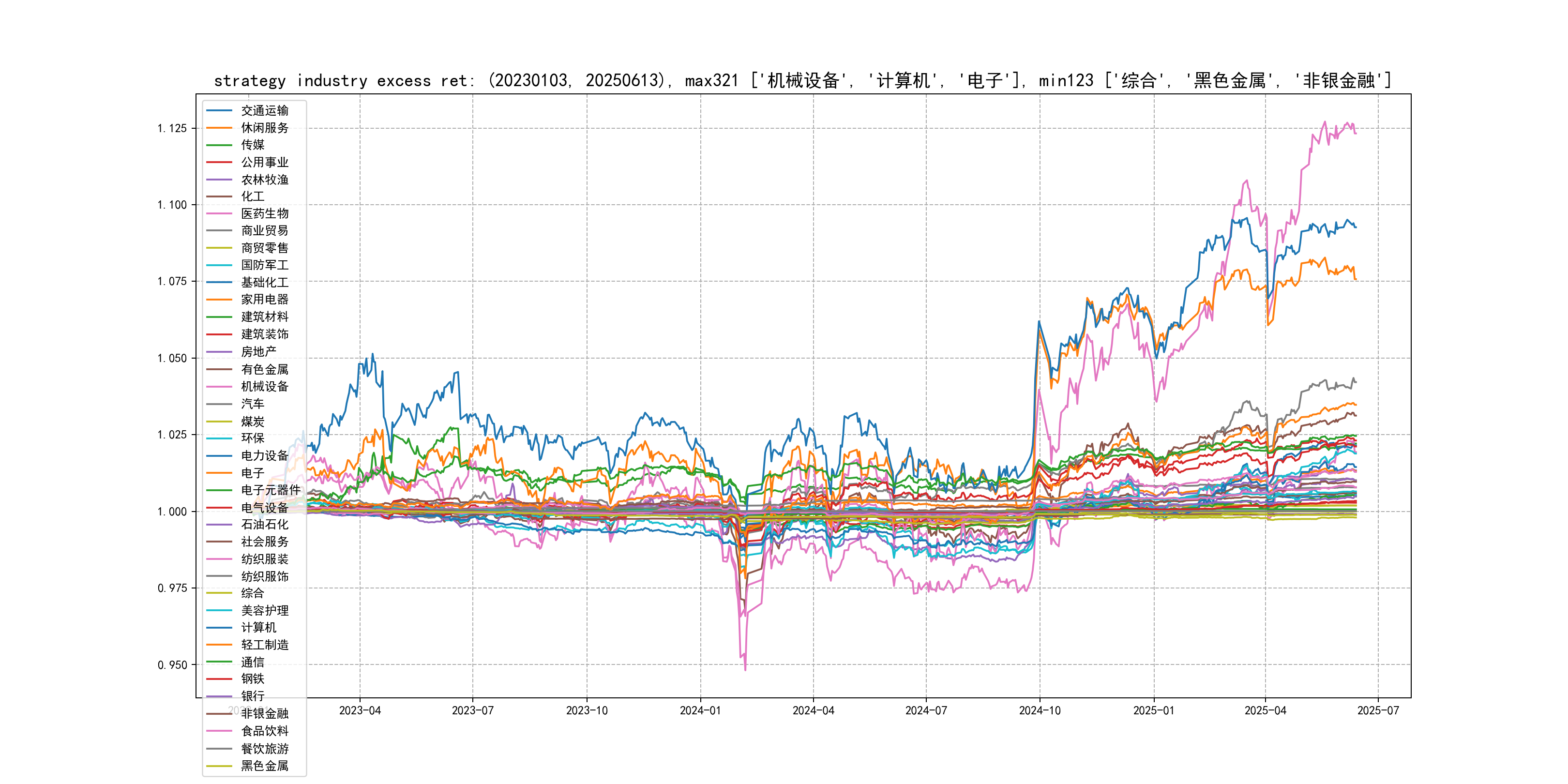Screen dimensions: 1568x784
Task: Click the 交通运输 legend entry
Action: pyautogui.click(x=264, y=110)
